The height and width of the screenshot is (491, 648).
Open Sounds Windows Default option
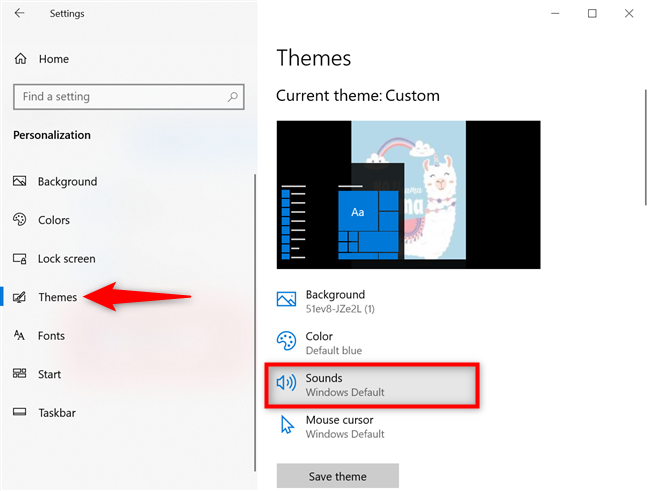tap(372, 385)
